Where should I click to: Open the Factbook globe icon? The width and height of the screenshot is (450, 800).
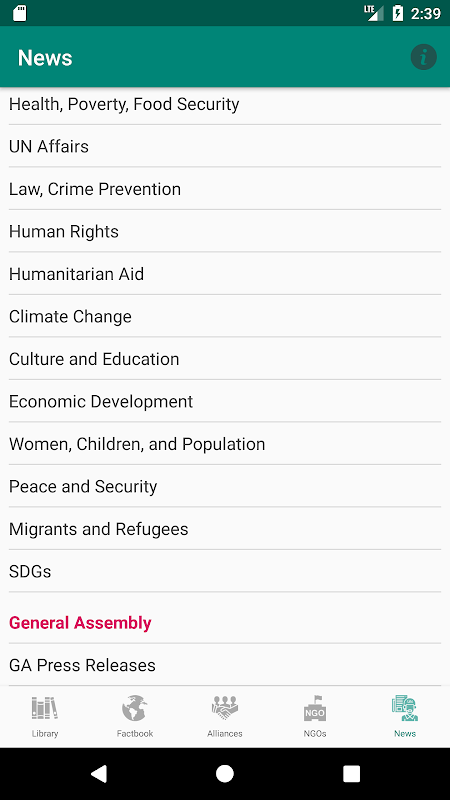point(135,708)
